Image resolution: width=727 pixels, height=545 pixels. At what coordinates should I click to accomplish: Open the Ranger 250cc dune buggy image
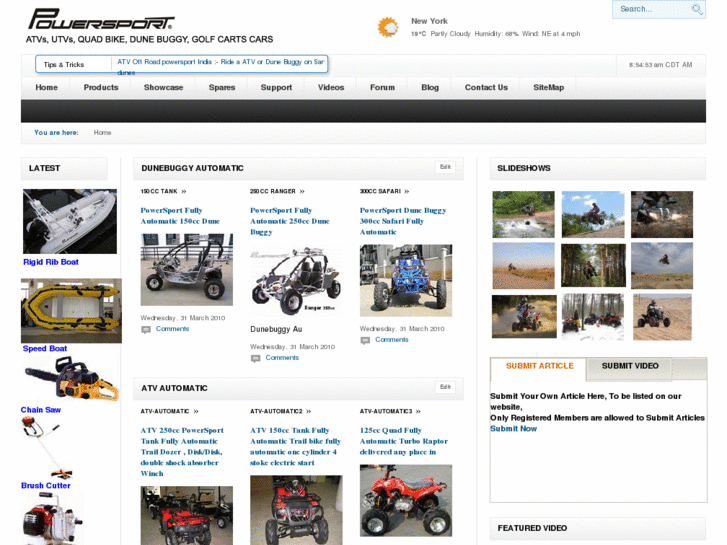[296, 281]
